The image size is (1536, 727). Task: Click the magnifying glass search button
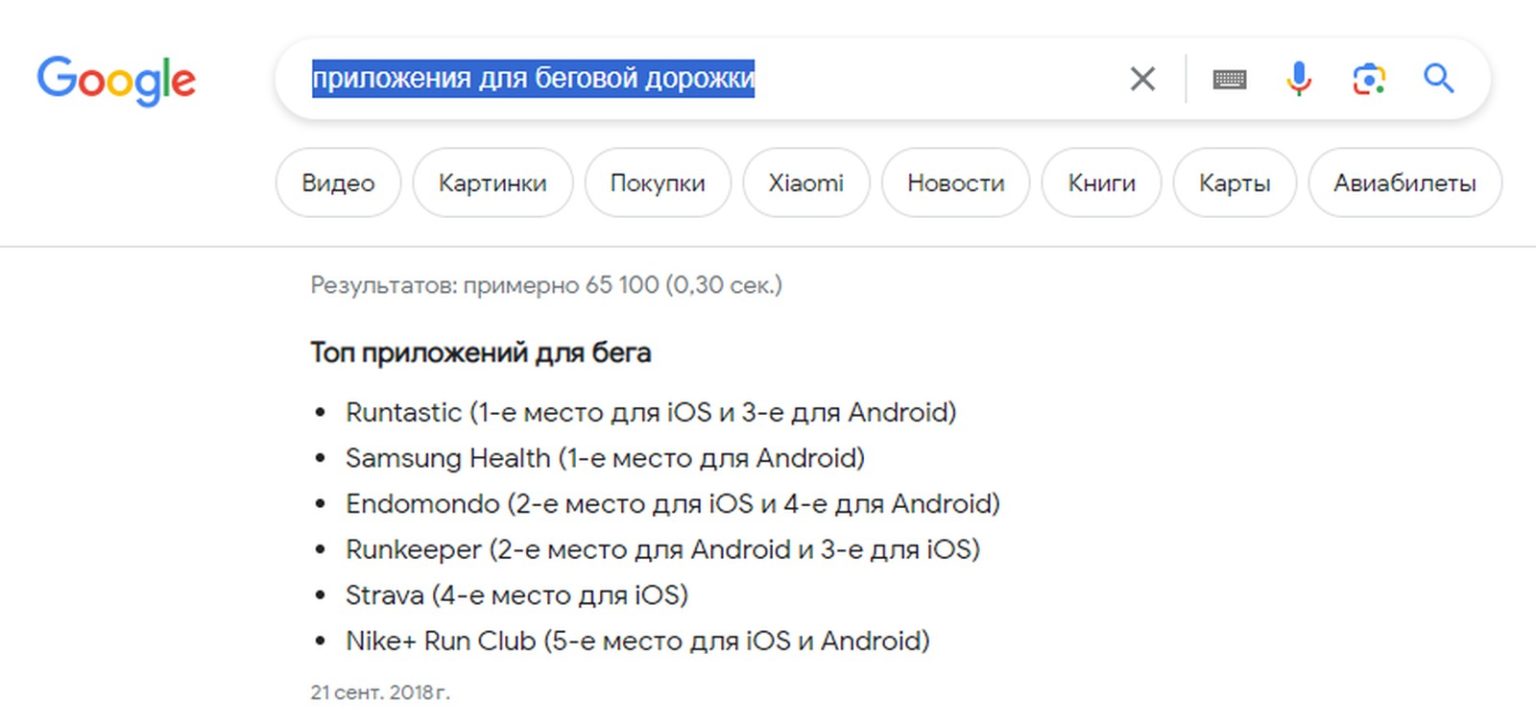click(x=1438, y=79)
